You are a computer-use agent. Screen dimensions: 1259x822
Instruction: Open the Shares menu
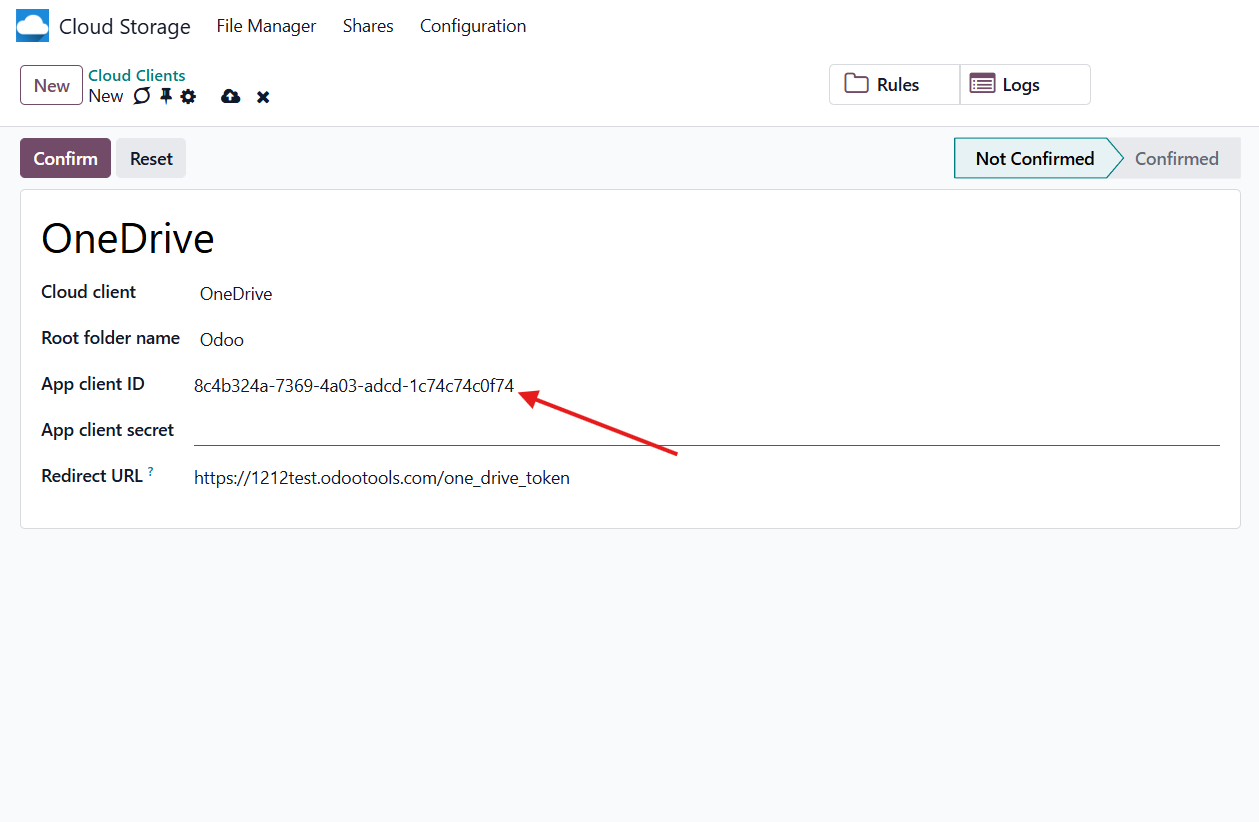(x=368, y=26)
